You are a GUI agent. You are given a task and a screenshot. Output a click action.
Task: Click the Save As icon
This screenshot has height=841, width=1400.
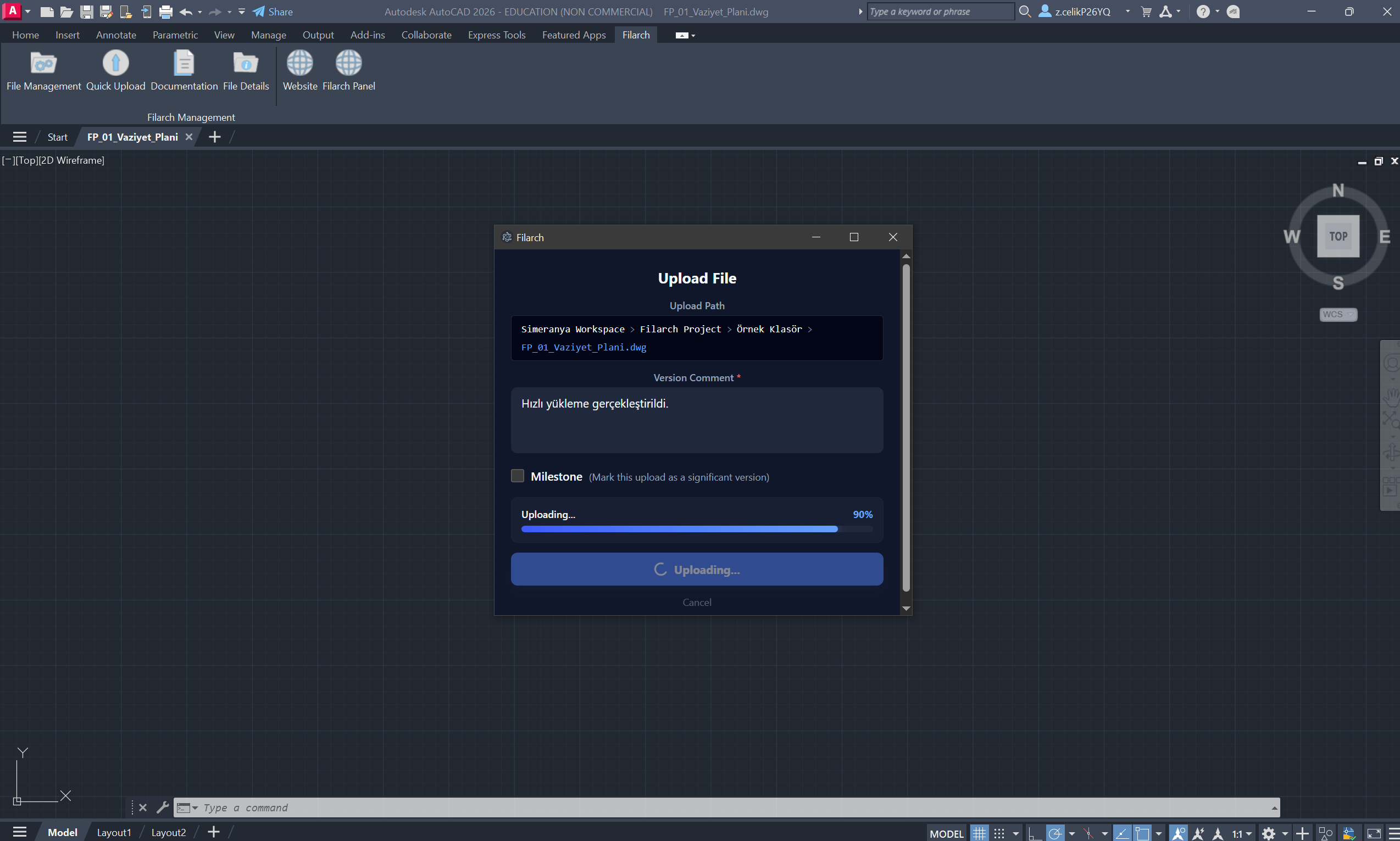pos(106,12)
